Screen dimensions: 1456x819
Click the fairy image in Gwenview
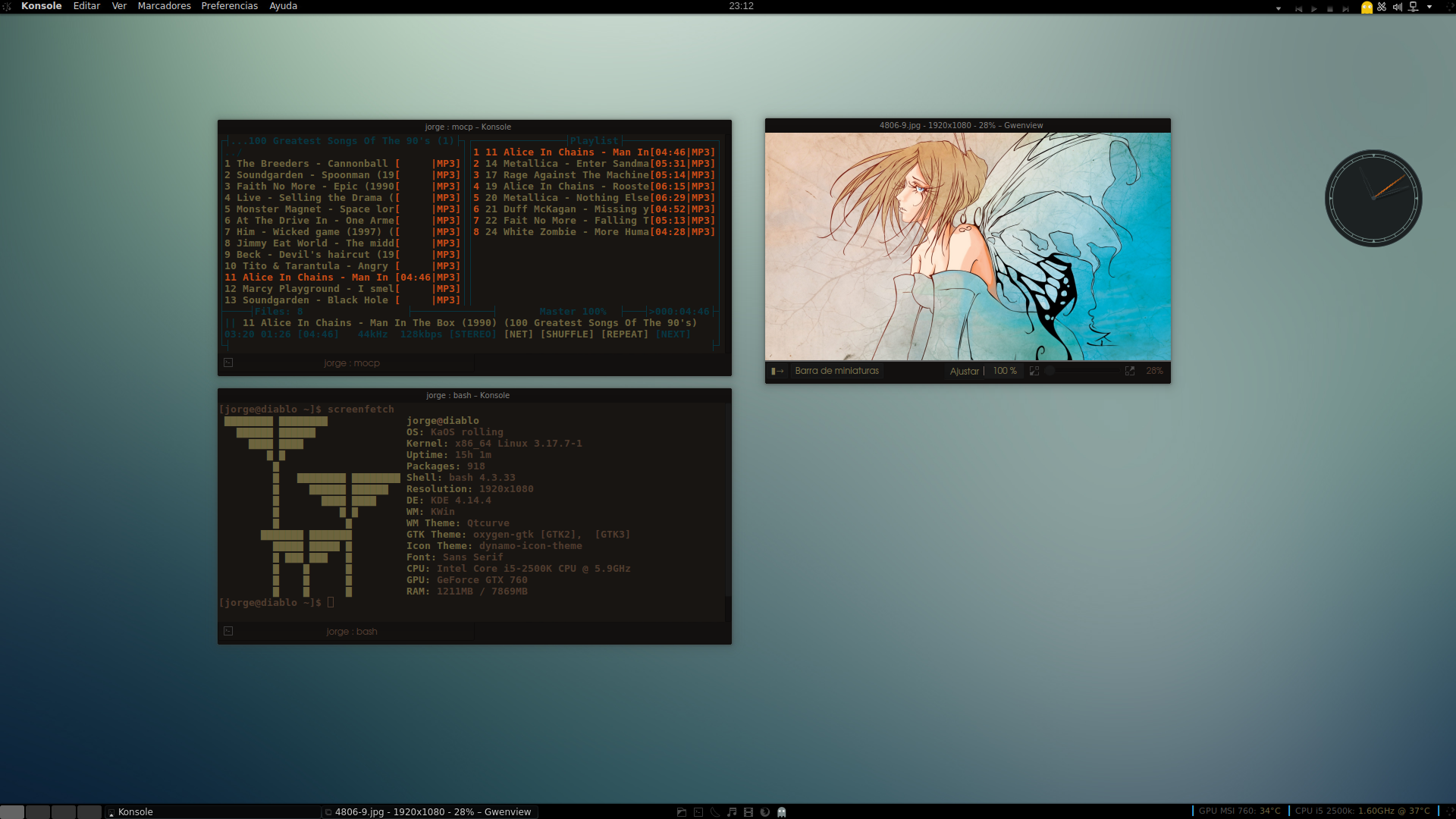[x=968, y=246]
